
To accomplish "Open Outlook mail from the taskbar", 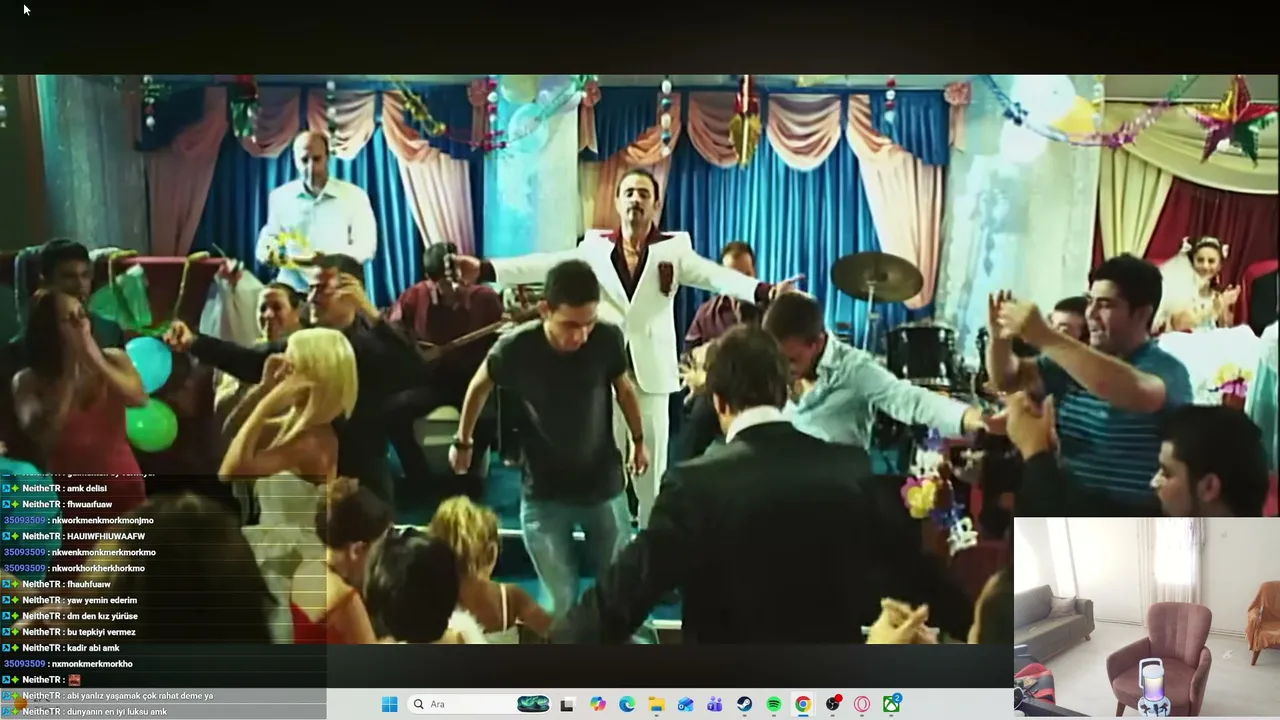I will coord(685,704).
